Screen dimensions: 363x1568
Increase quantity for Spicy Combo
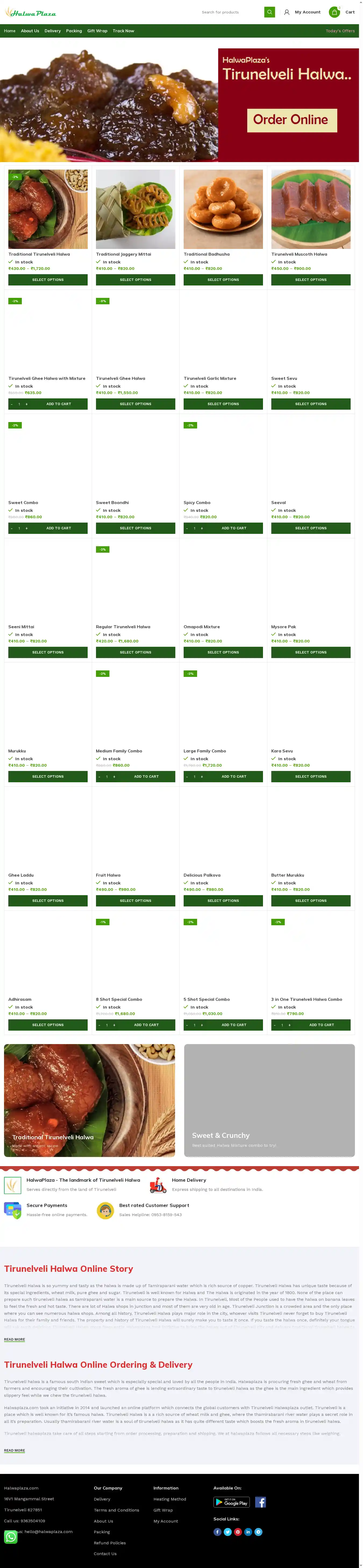(202, 528)
